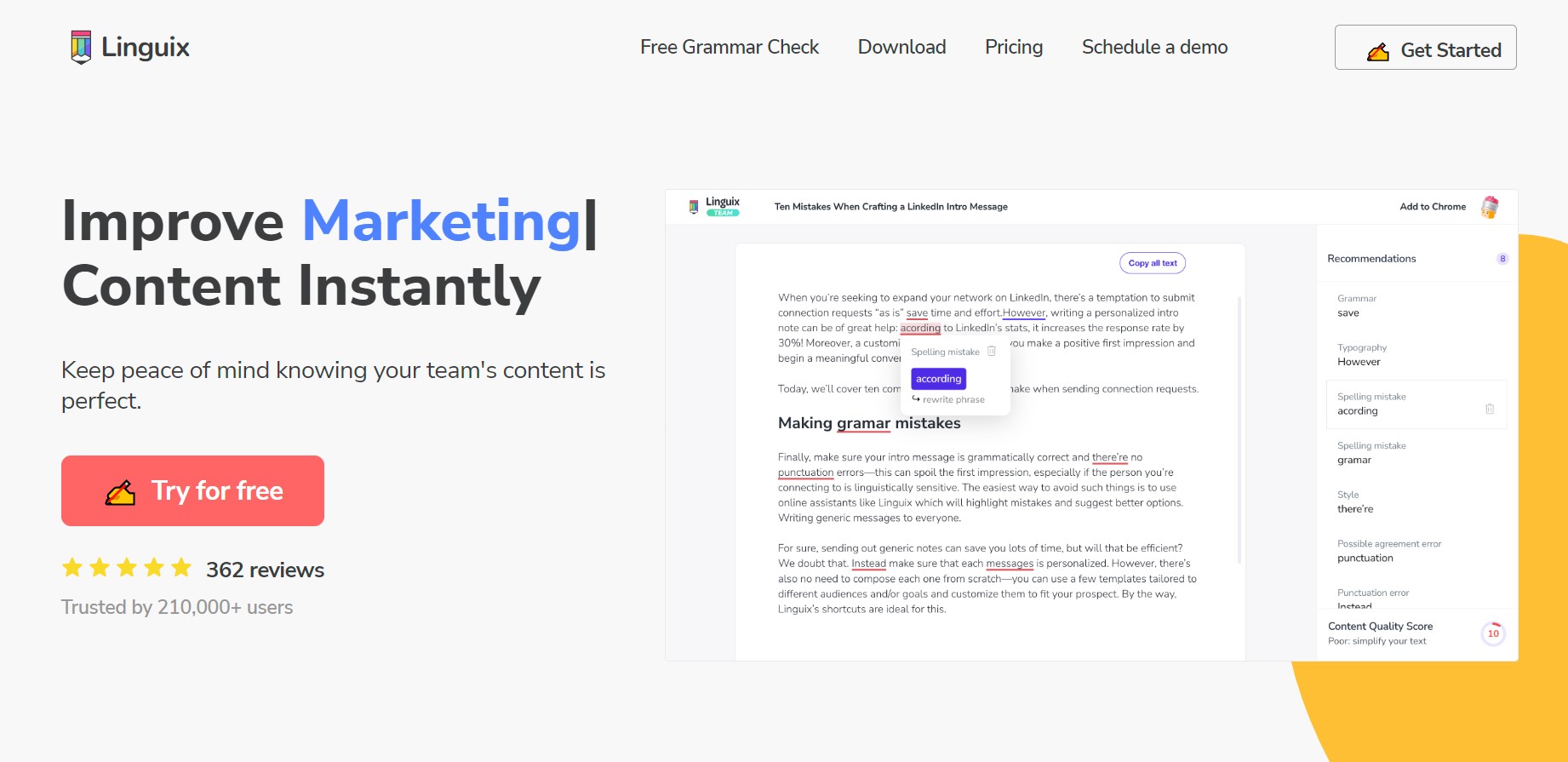Select the Typography 'However' recommendation
The image size is (1568, 762).
1416,355
